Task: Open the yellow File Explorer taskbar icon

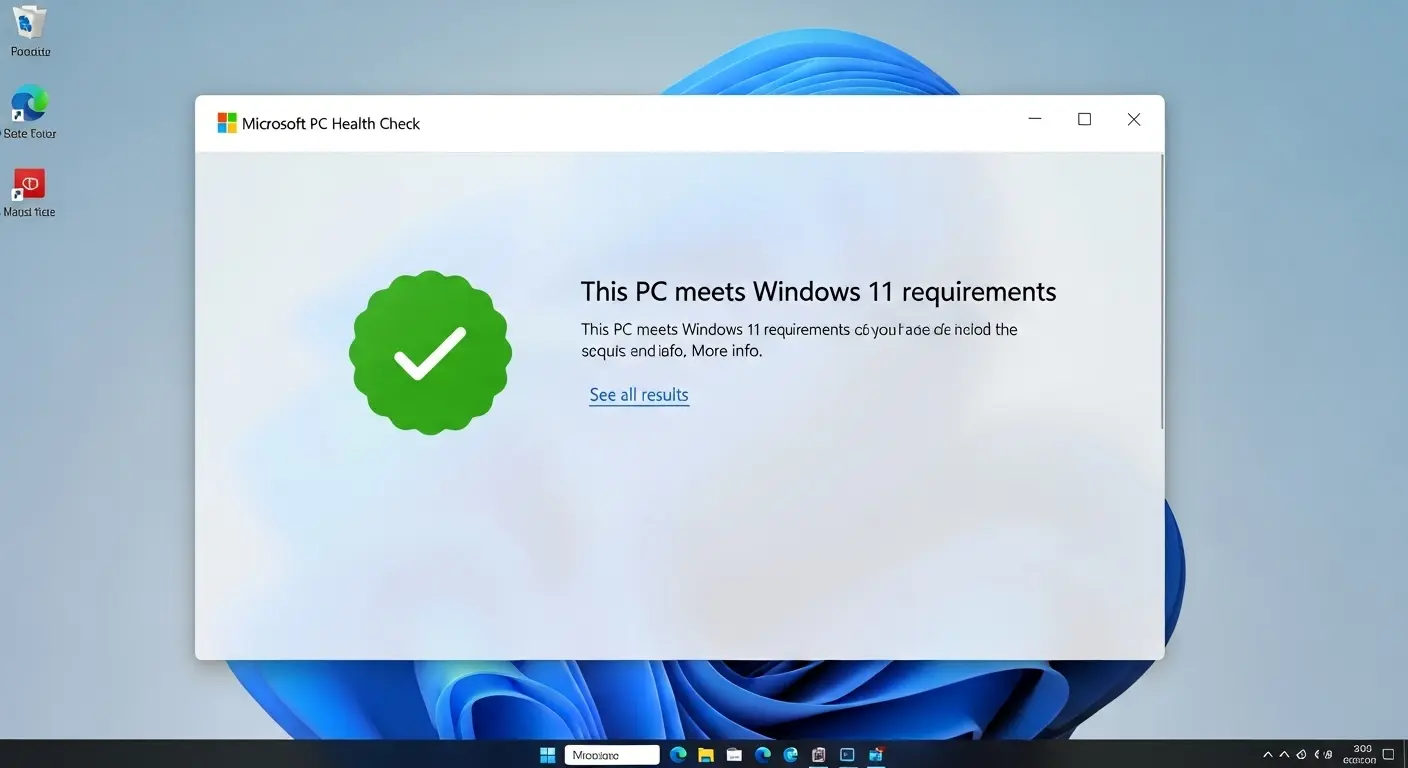Action: [705, 755]
